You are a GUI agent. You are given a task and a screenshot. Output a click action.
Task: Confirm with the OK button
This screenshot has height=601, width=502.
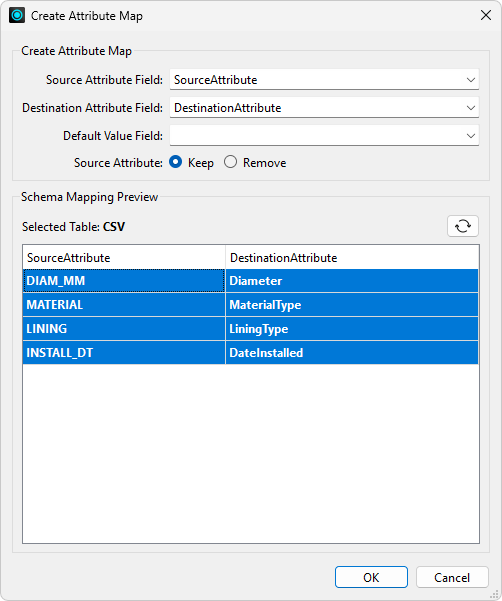point(371,577)
